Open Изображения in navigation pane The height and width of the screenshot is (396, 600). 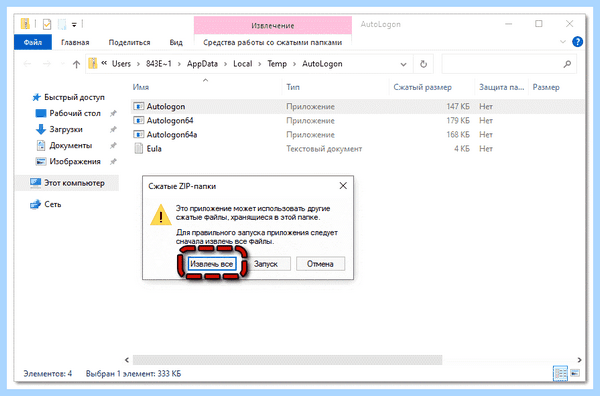(75, 161)
